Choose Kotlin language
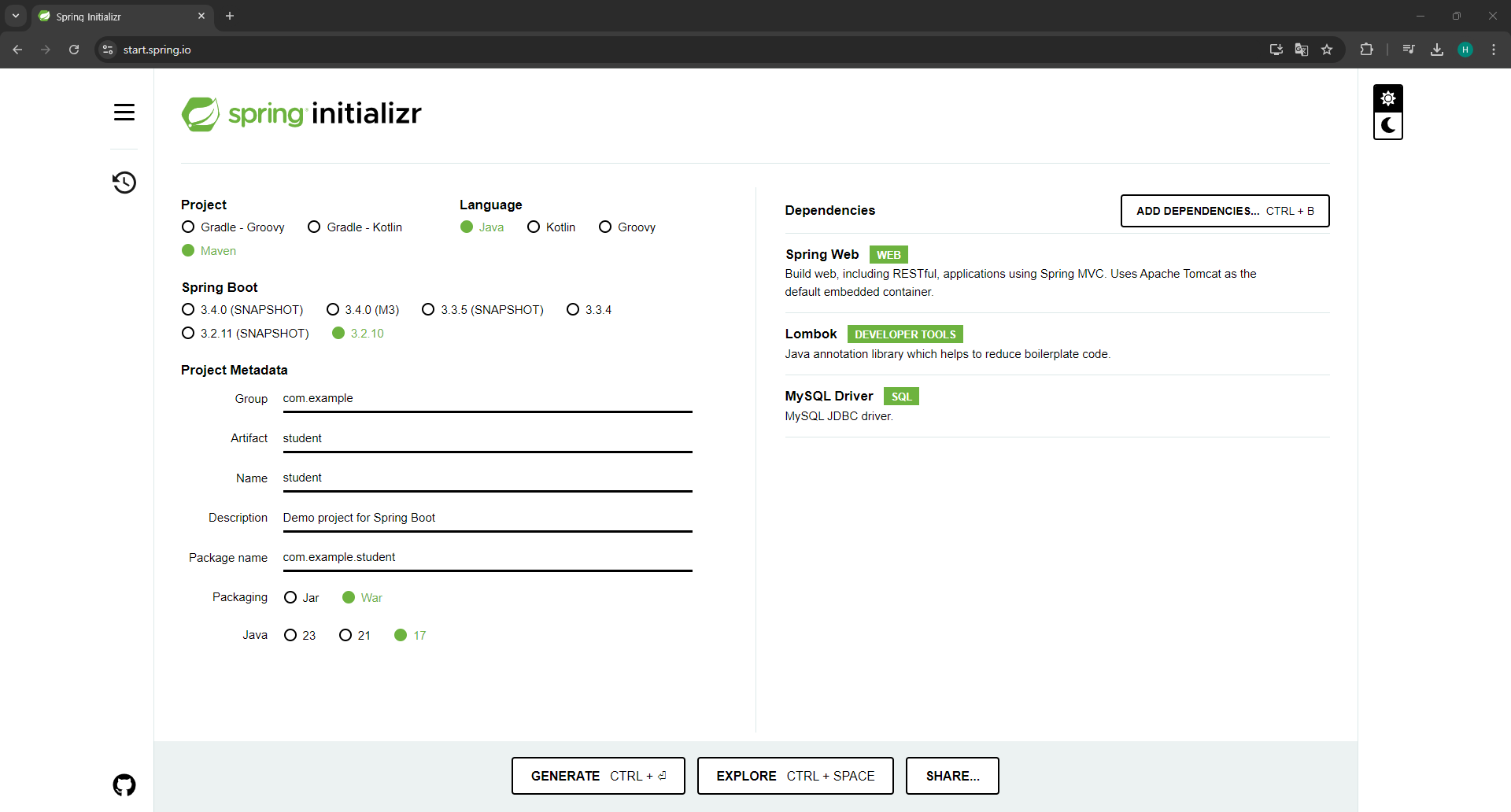The image size is (1511, 812). (x=552, y=227)
